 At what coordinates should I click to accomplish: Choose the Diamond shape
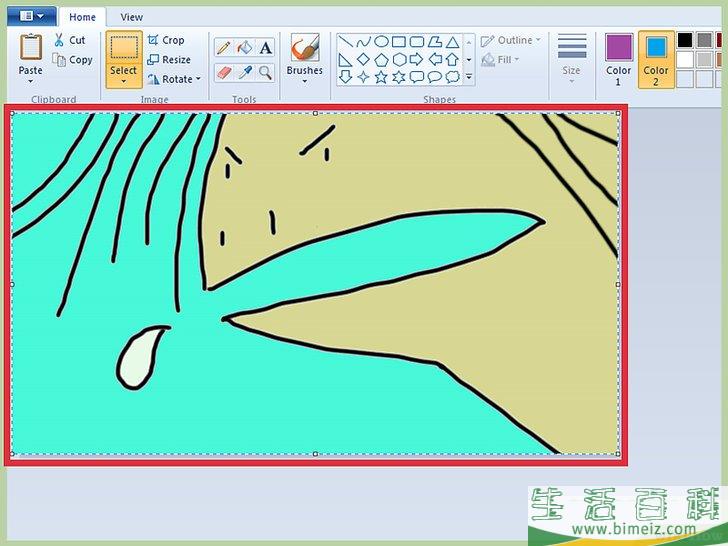363,59
